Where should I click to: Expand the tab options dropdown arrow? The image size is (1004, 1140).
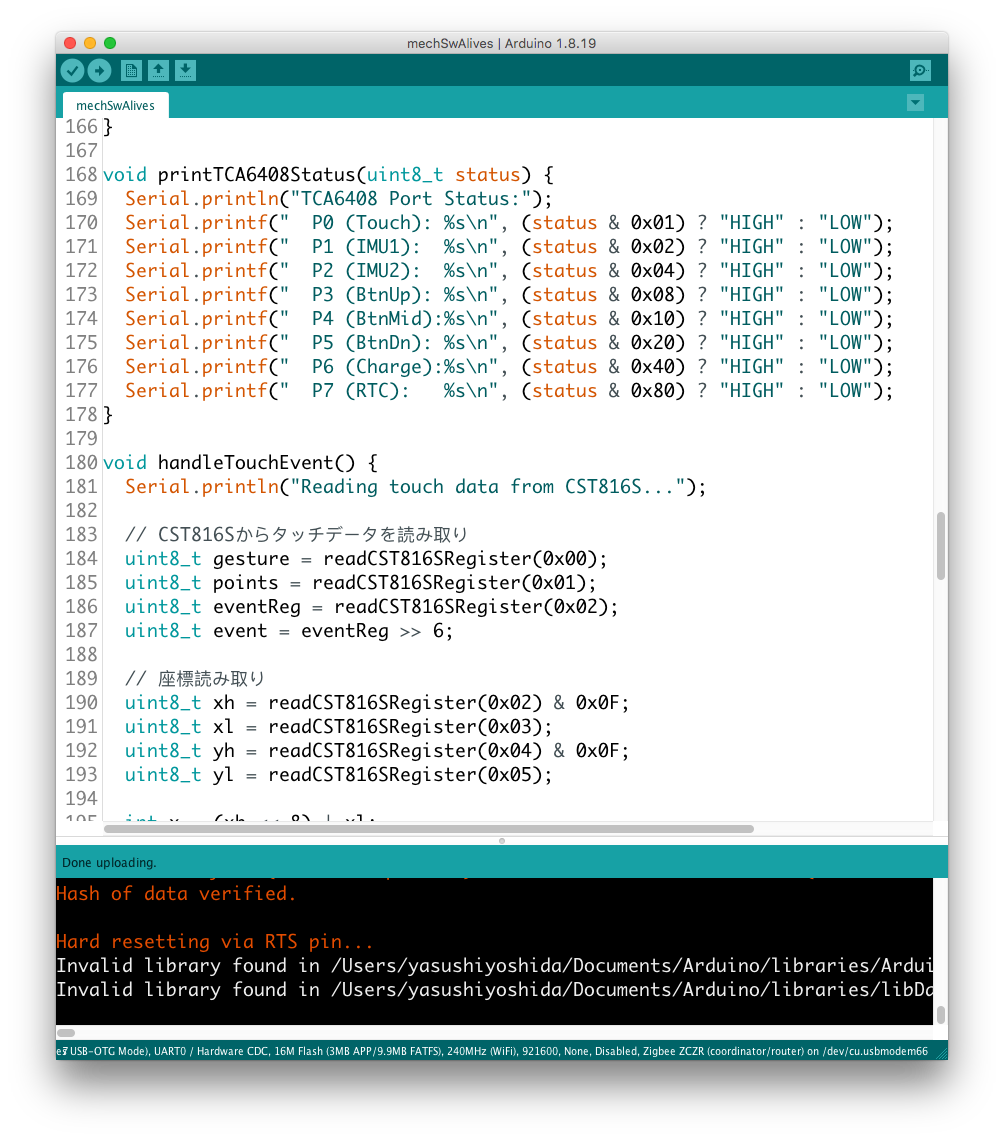pos(915,103)
